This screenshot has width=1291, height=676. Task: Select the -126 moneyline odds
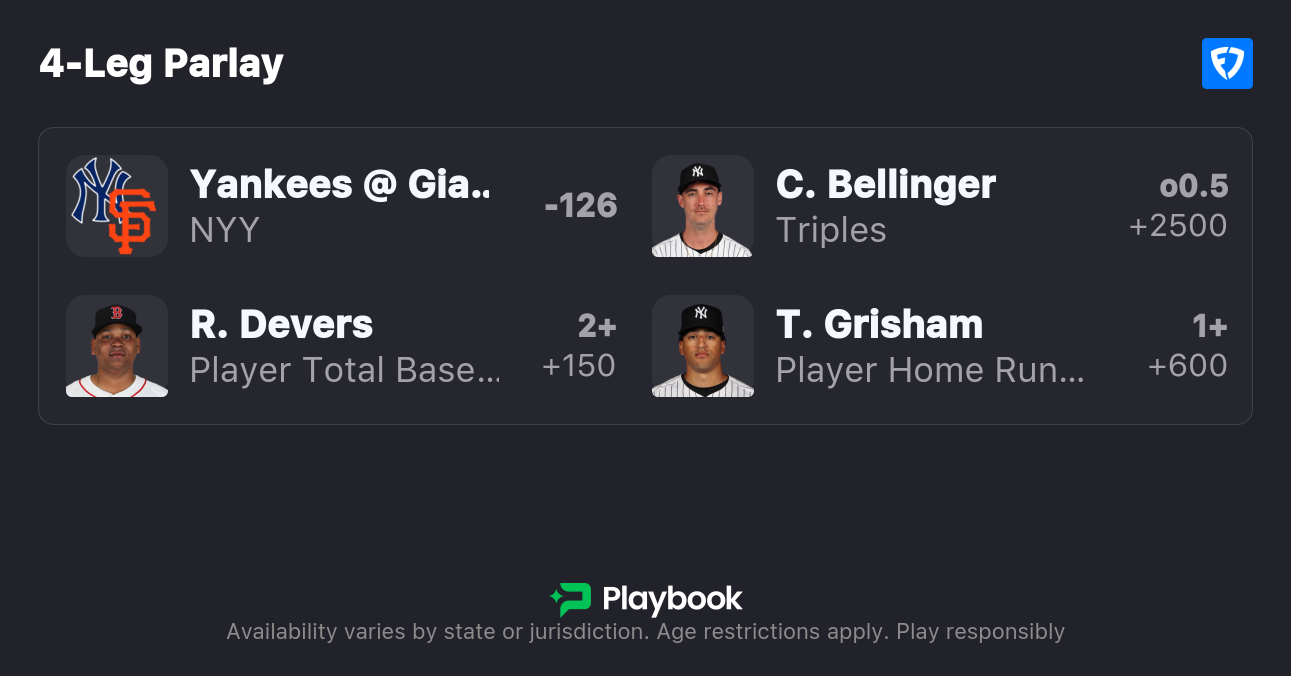click(581, 206)
